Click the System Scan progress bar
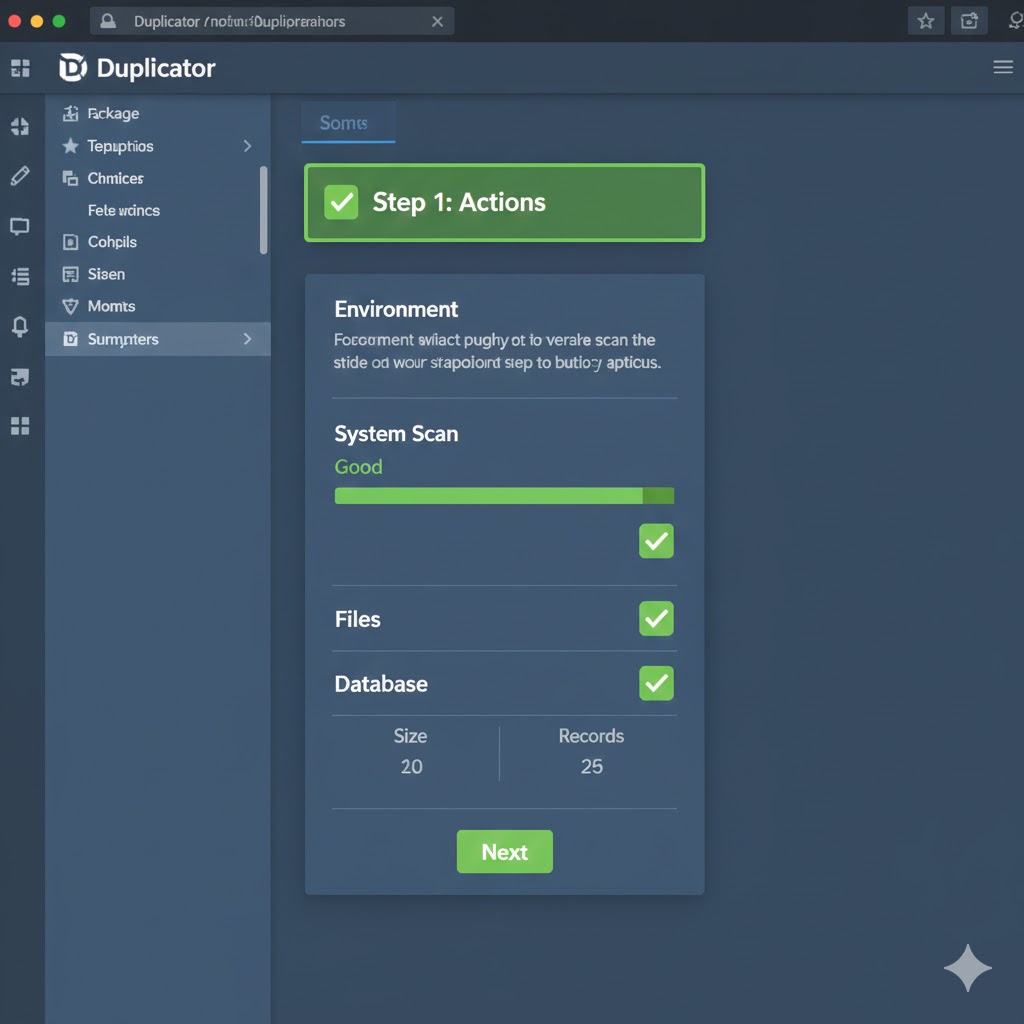Viewport: 1024px width, 1024px height. coord(504,496)
